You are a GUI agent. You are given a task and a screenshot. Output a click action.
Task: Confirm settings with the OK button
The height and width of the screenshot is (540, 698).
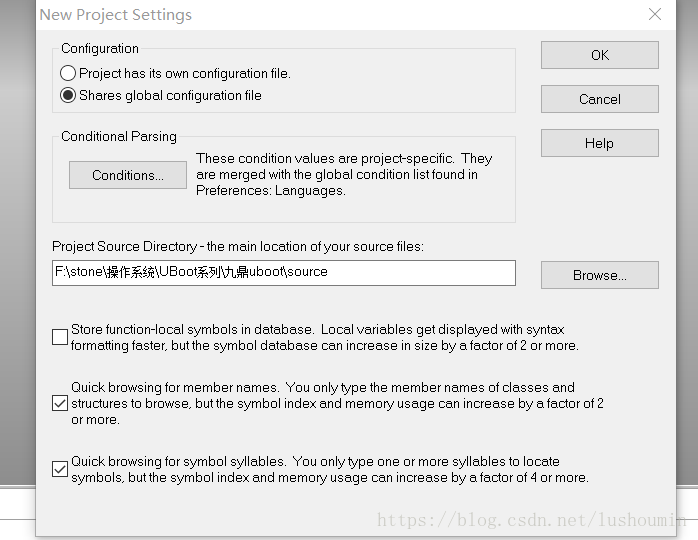(600, 55)
